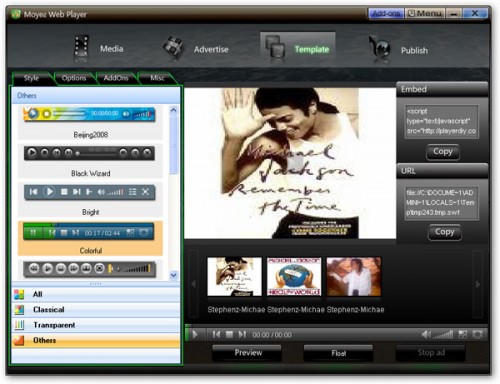
Task: Show All template categories
Action: tap(96, 294)
